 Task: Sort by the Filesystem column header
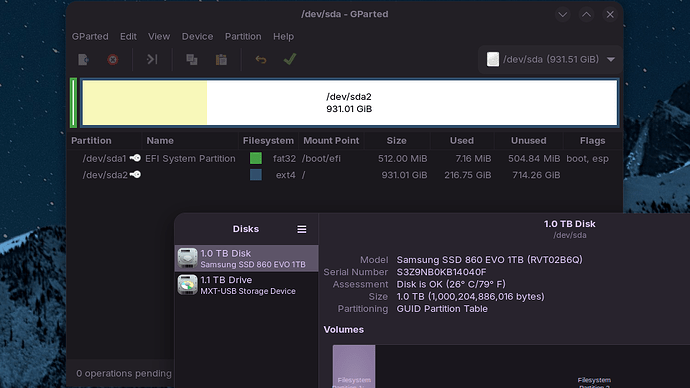point(268,141)
